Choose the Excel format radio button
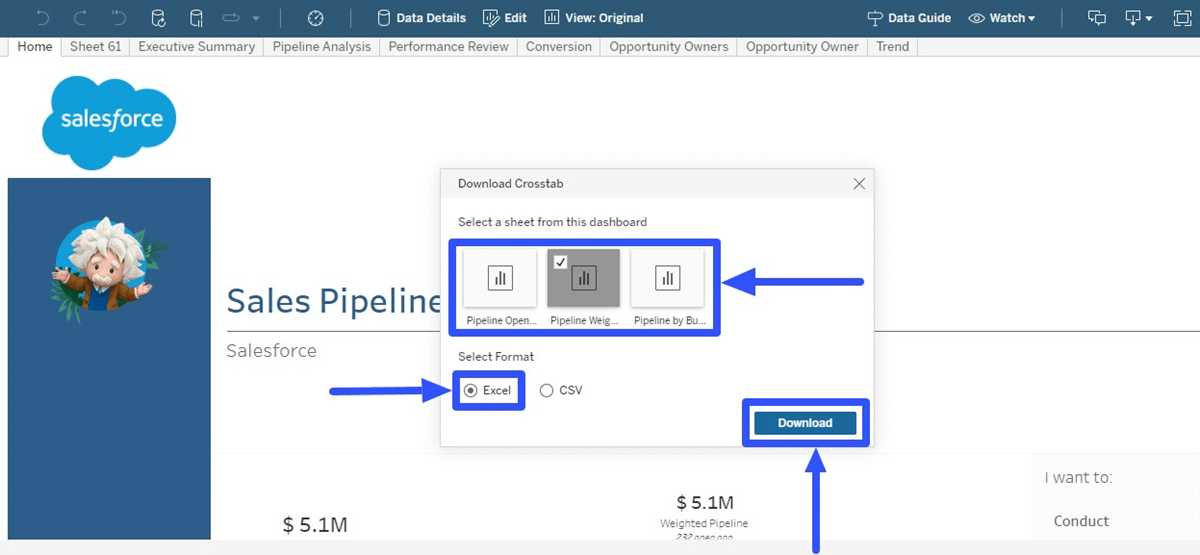 471,391
